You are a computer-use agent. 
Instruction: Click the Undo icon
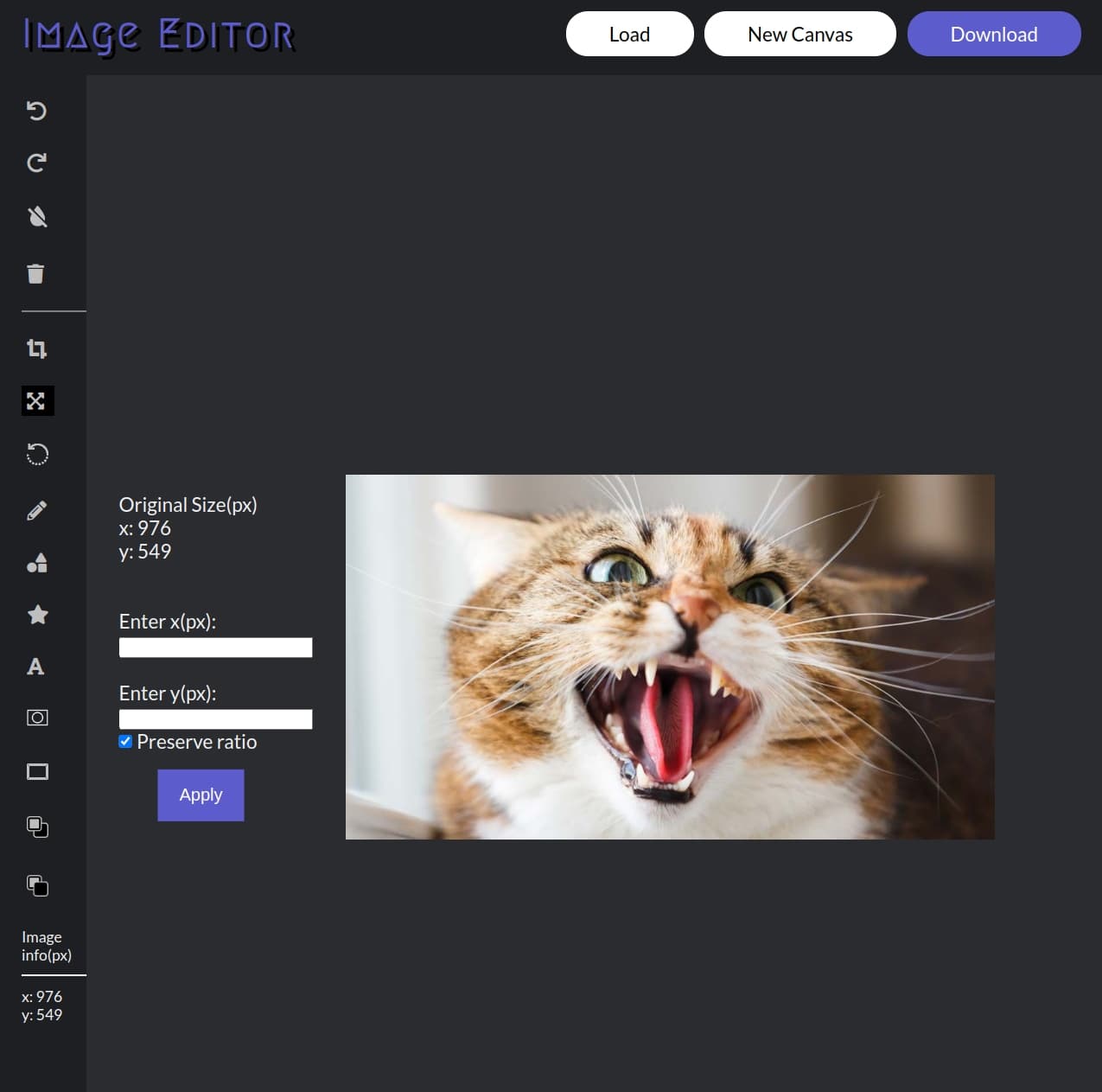click(x=36, y=111)
